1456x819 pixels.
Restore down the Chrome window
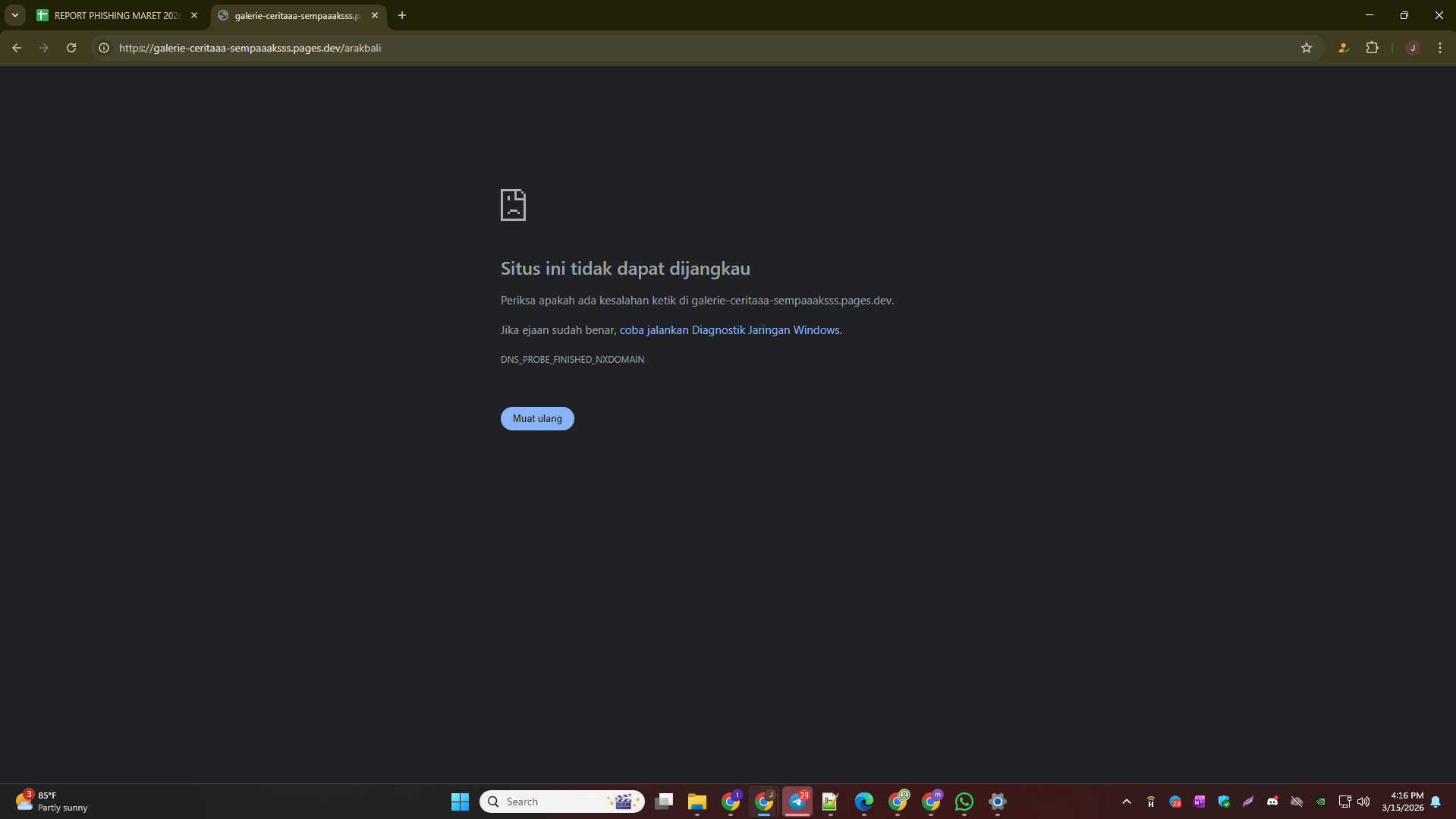coord(1404,15)
